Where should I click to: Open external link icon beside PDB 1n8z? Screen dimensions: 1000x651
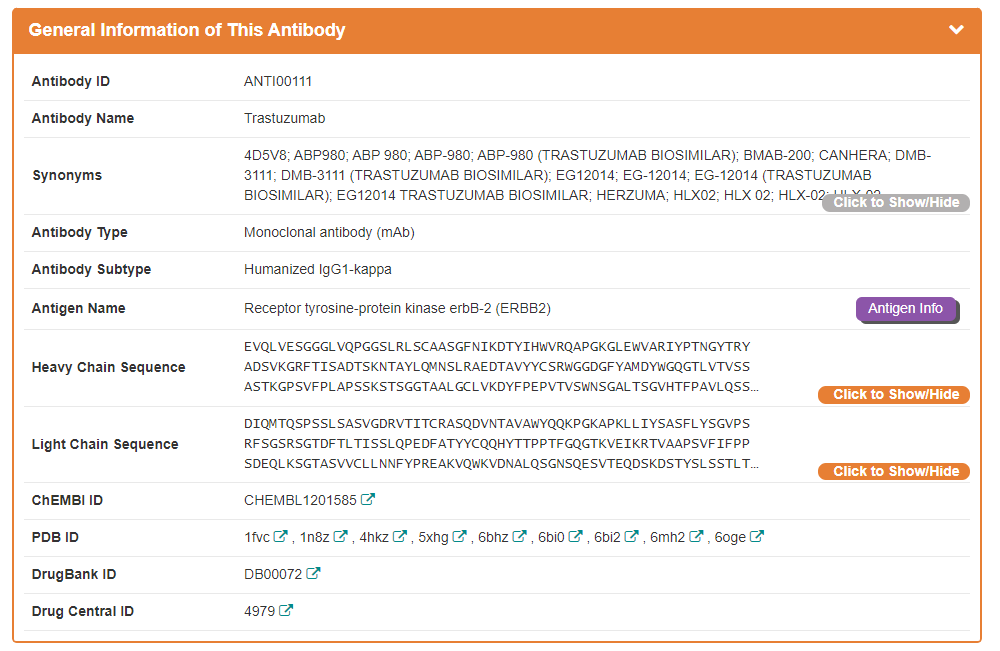coord(341,537)
